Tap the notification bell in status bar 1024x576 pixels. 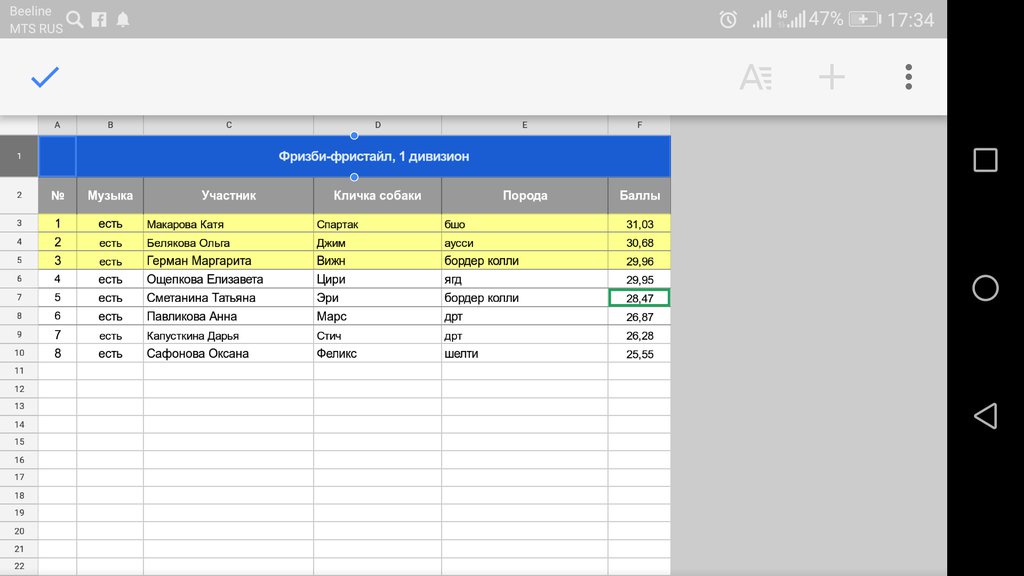[x=123, y=20]
